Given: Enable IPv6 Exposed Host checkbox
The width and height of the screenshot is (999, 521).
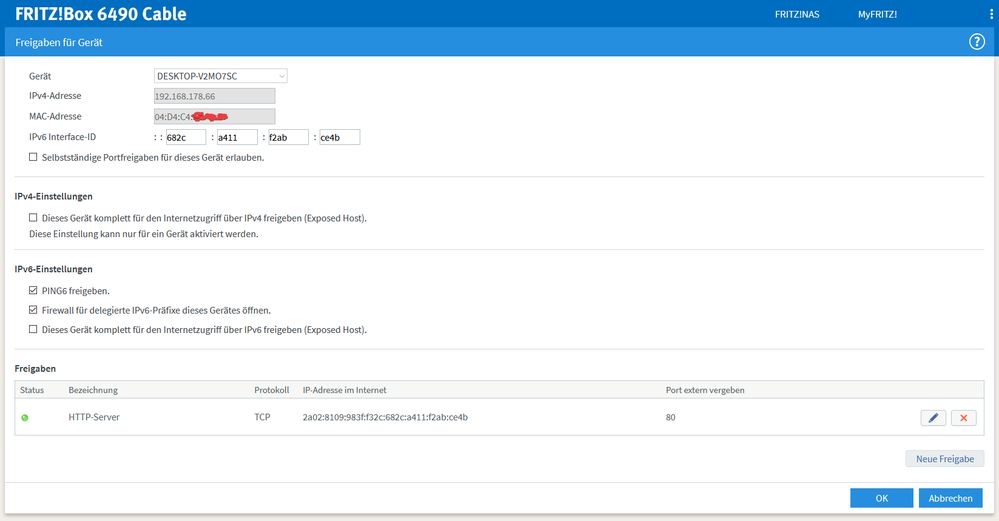Looking at the screenshot, I should click(x=33, y=329).
